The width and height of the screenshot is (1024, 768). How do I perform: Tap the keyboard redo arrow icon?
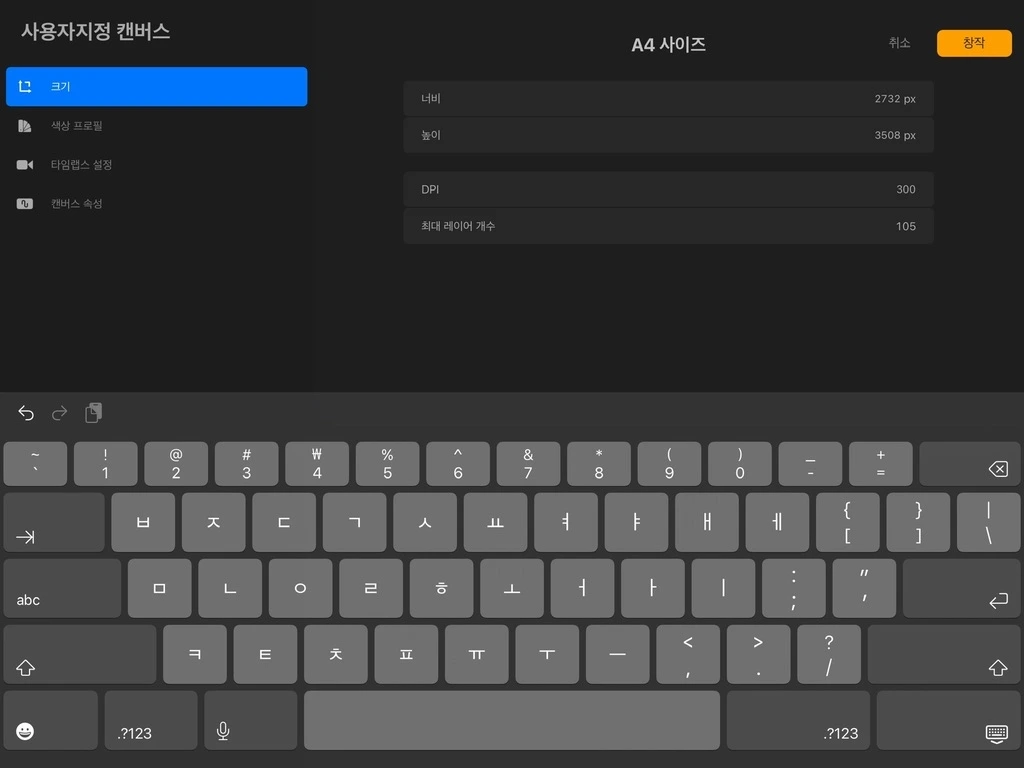point(59,413)
